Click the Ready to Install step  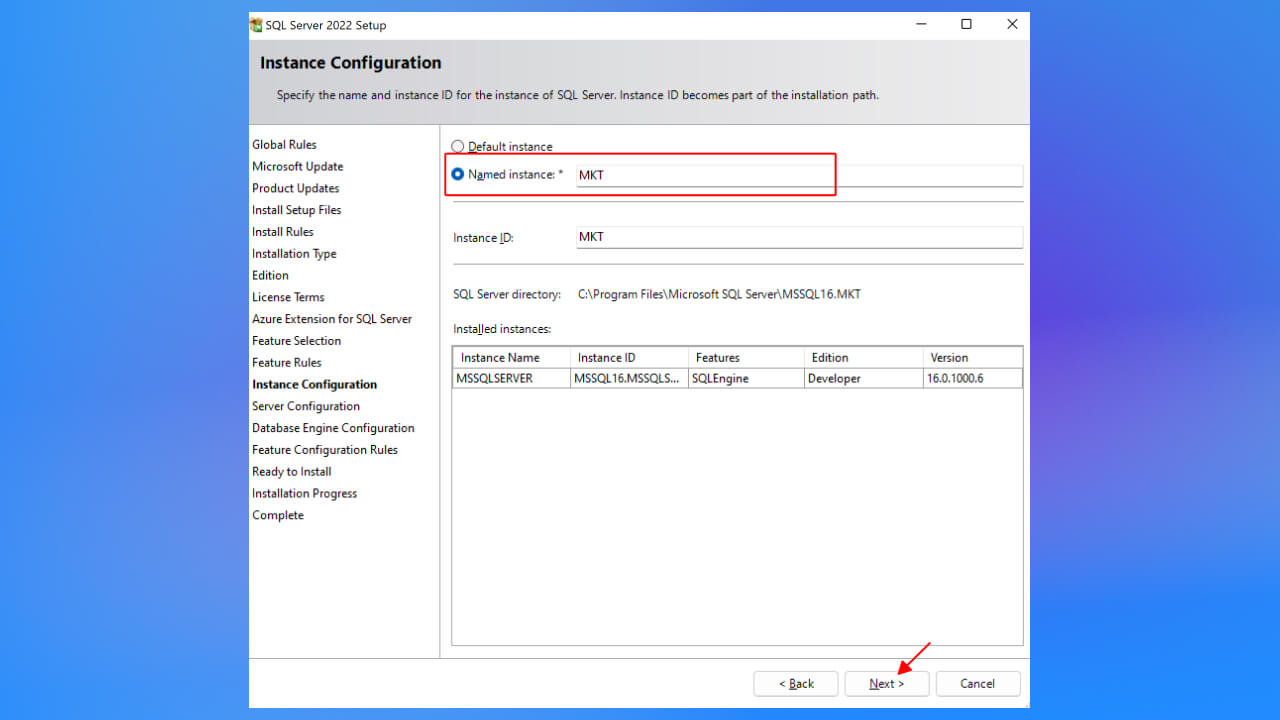tap(292, 472)
